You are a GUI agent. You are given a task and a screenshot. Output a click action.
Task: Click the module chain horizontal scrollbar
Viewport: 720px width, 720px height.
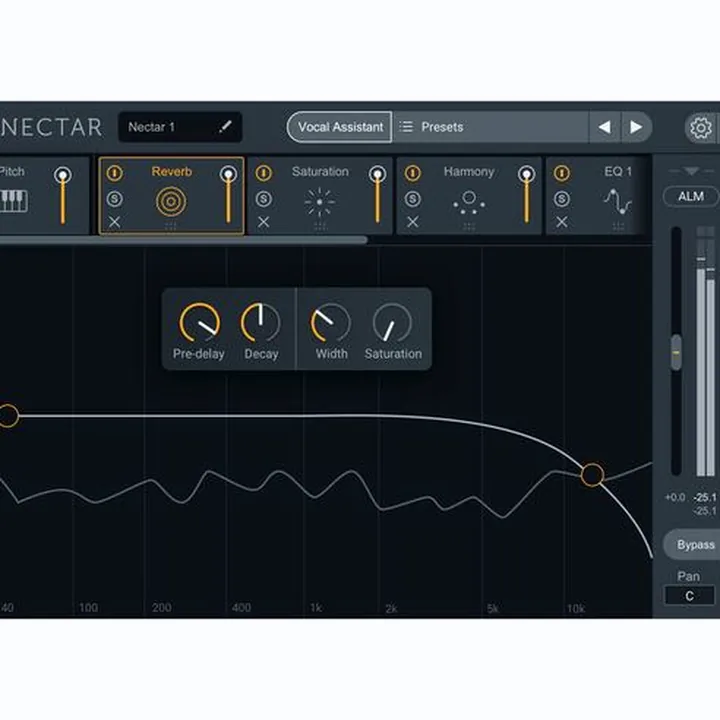(x=184, y=239)
